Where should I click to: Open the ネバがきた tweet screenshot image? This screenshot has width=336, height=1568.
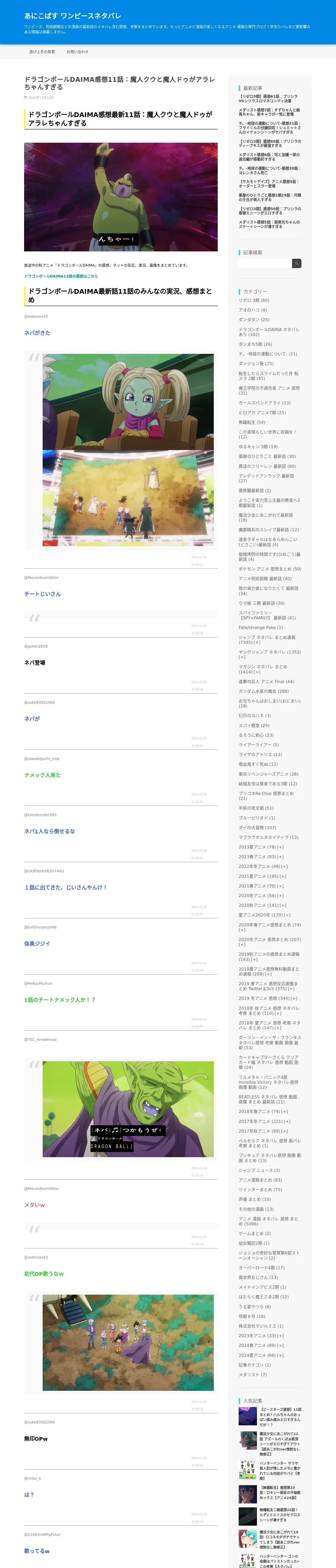click(x=128, y=449)
